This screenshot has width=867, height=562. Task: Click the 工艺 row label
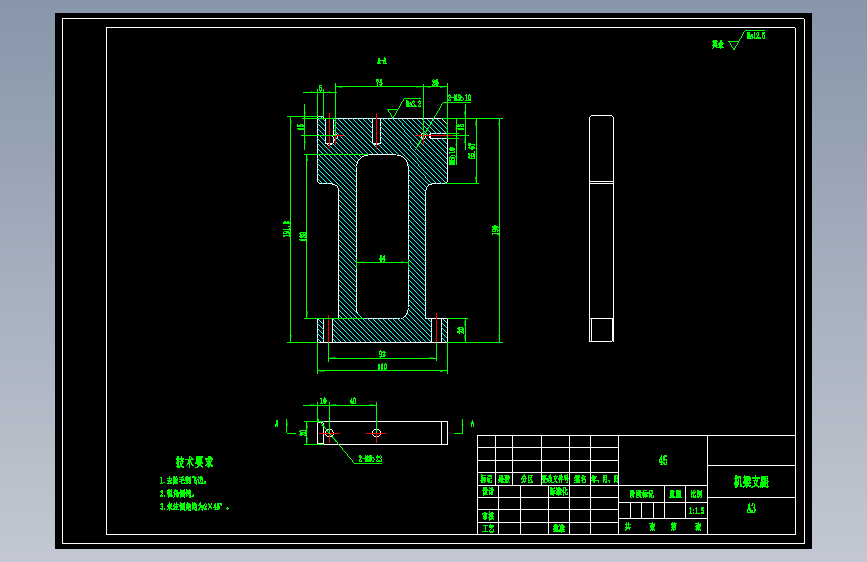488,528
